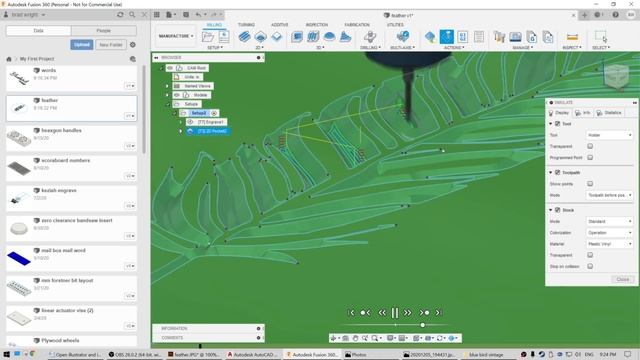Search the data panel
This screenshot has width=640, height=360.
[132, 15]
